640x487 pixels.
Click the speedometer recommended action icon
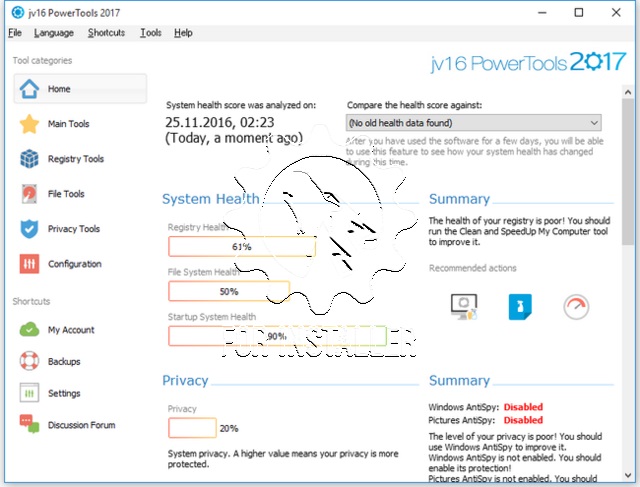(576, 307)
